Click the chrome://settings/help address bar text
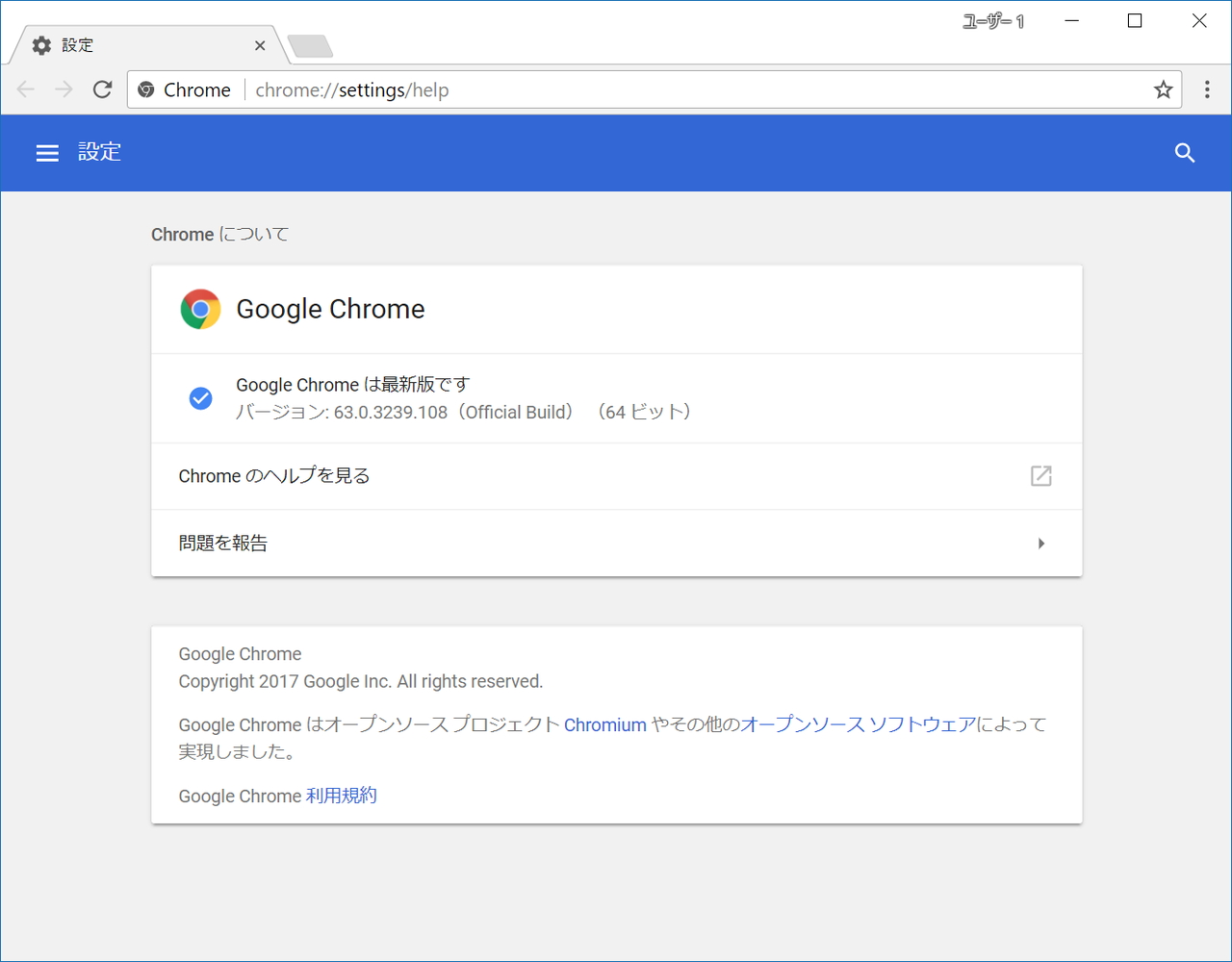Image resolution: width=1232 pixels, height=962 pixels. 352,89
